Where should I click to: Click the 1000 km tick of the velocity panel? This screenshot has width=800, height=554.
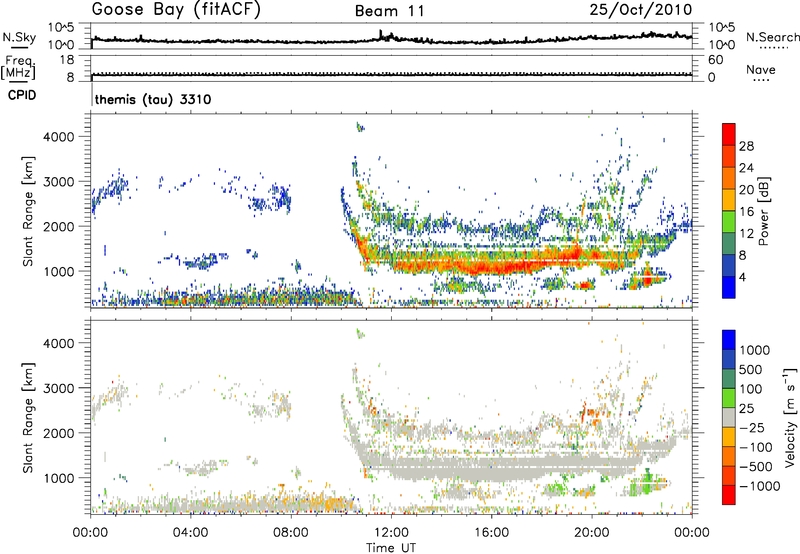(58, 478)
